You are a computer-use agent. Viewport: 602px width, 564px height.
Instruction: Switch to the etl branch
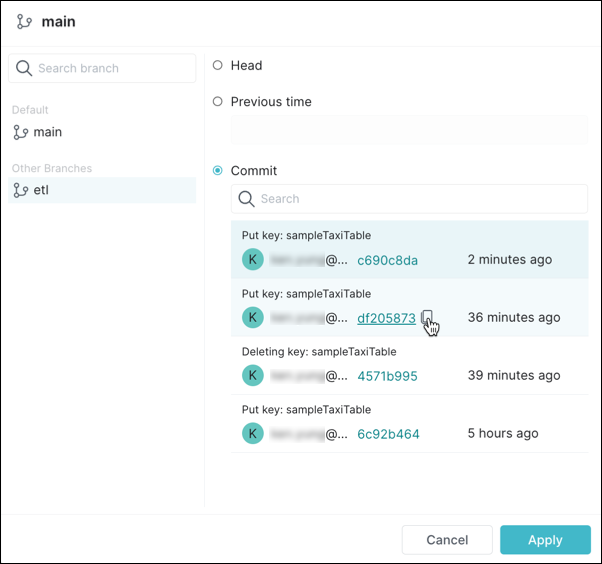coord(41,190)
